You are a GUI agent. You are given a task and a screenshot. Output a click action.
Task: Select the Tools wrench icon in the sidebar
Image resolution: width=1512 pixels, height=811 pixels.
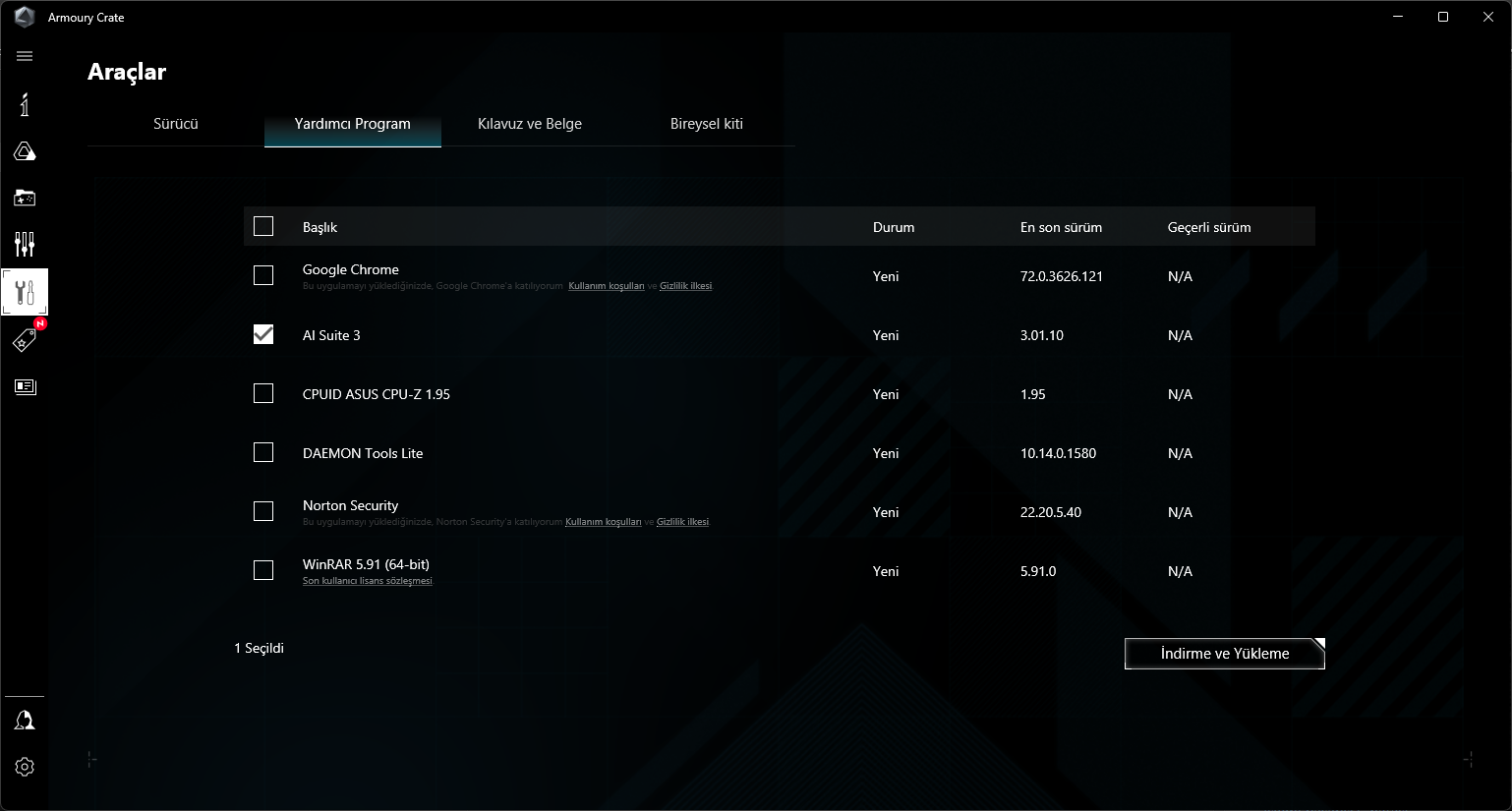pyautogui.click(x=25, y=292)
